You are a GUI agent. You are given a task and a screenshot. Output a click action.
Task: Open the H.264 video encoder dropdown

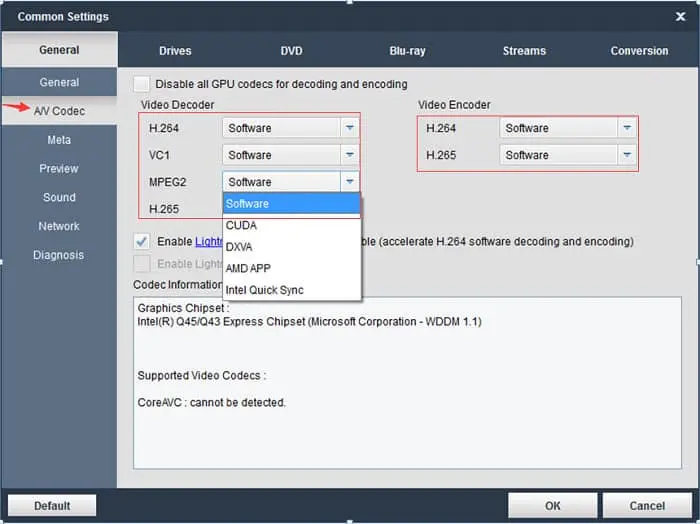pyautogui.click(x=626, y=128)
